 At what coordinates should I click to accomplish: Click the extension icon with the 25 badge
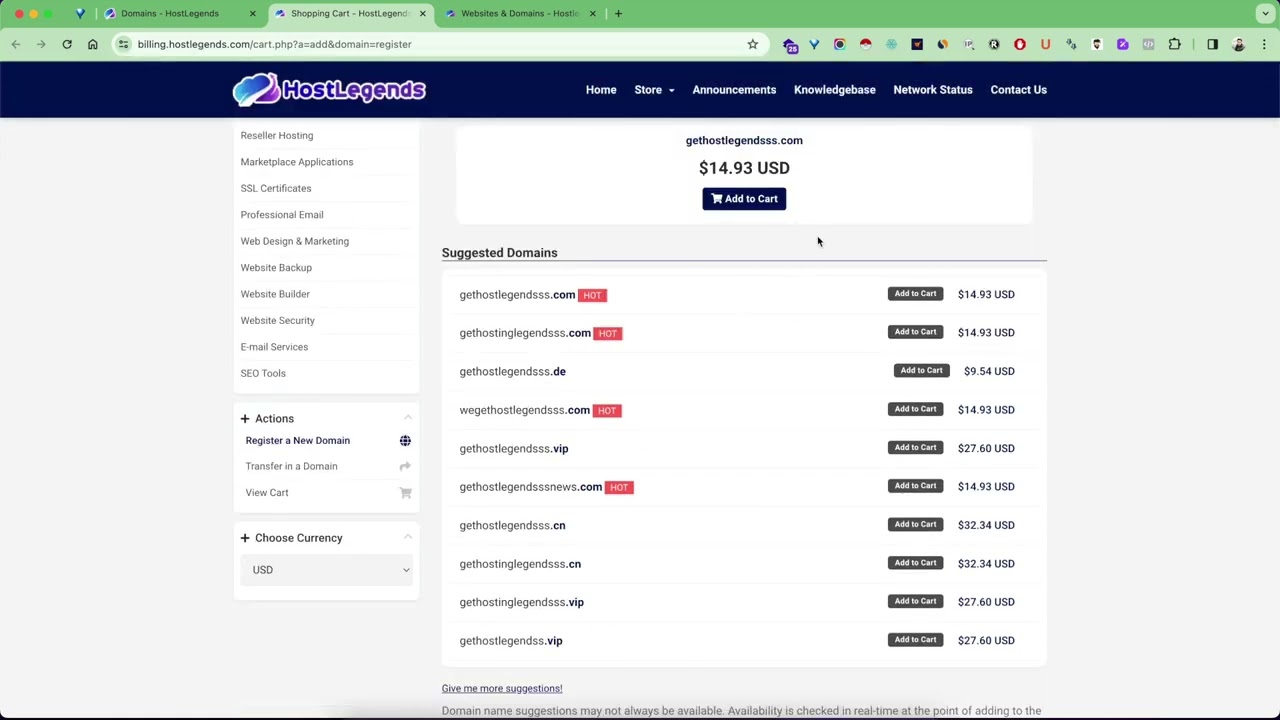789,45
